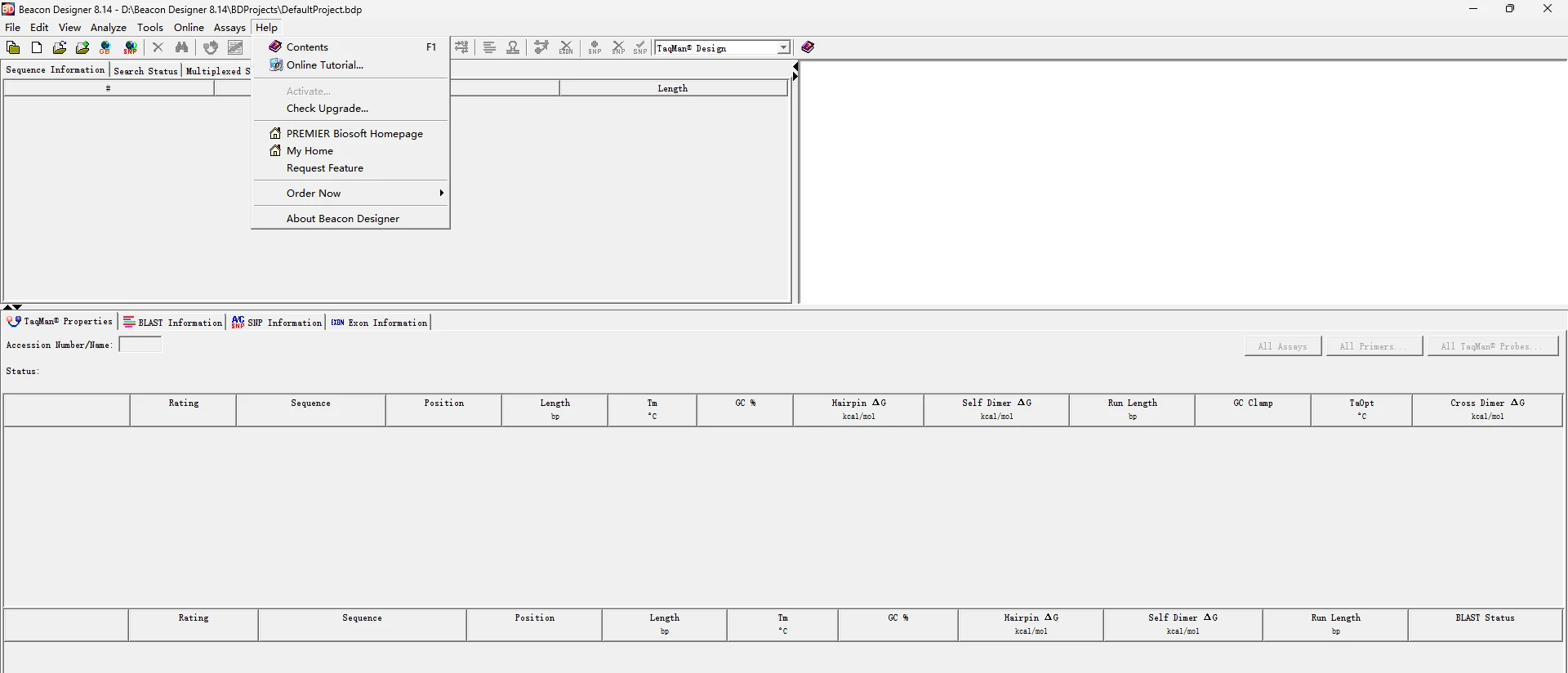Screen dimensions: 1568x673
Task: Open the Search Status tab
Action: [145, 71]
